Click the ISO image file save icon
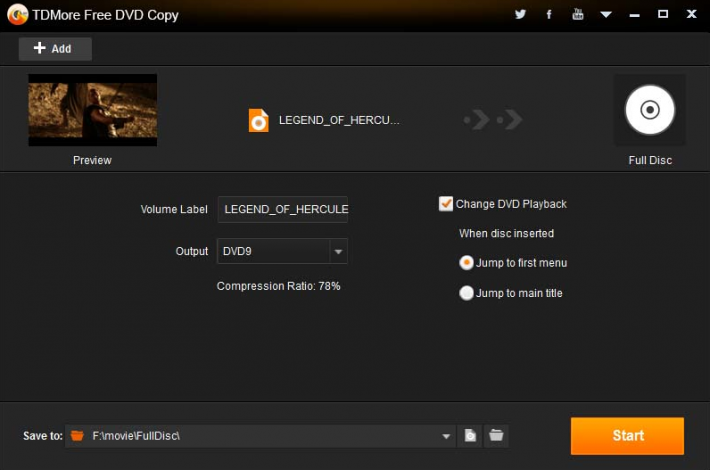The image size is (710, 470). 470,436
